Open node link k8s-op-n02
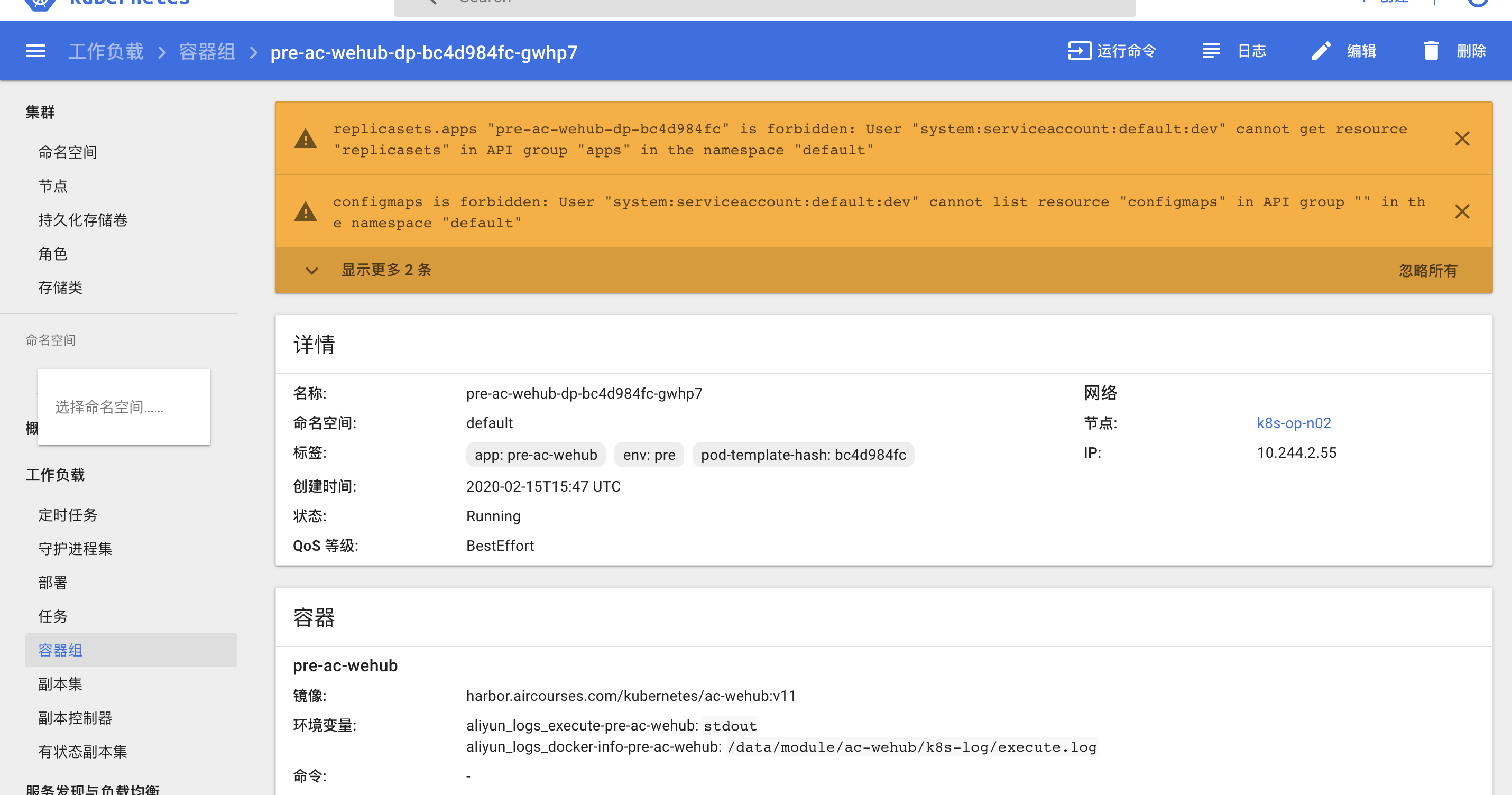1512x795 pixels. [1294, 423]
